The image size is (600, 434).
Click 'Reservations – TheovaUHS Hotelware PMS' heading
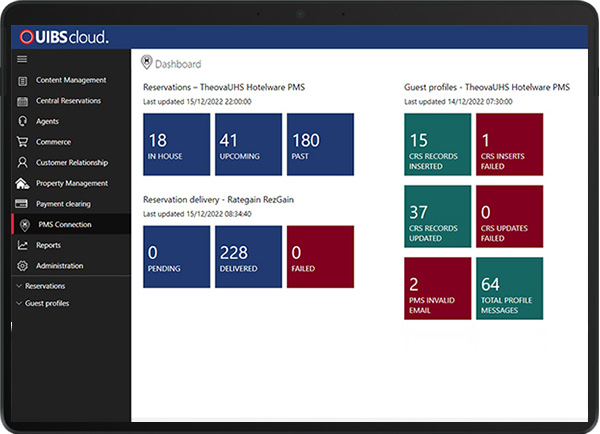(x=224, y=87)
